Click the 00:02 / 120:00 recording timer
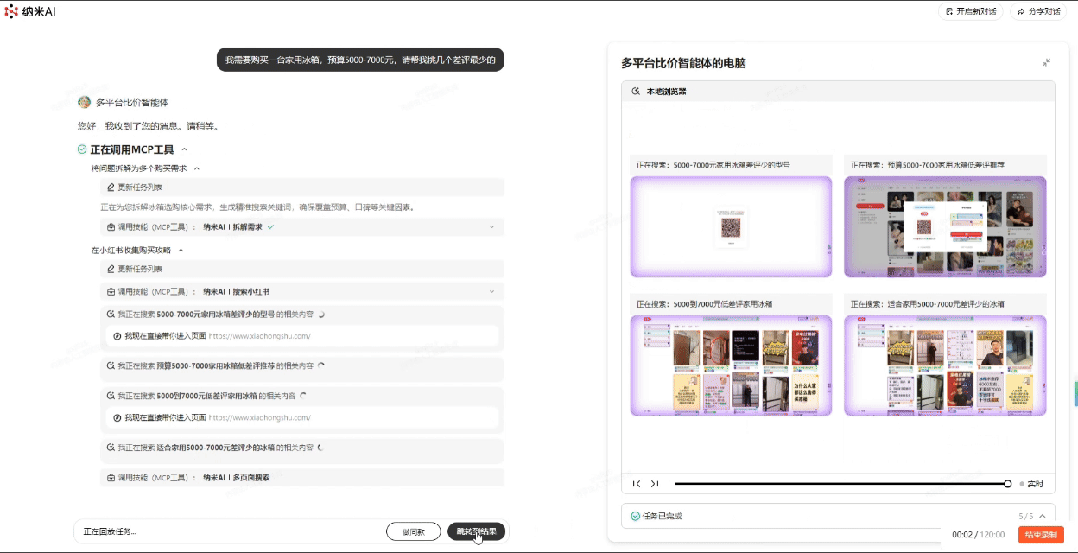Viewport: 1078px width, 553px height. click(978, 534)
